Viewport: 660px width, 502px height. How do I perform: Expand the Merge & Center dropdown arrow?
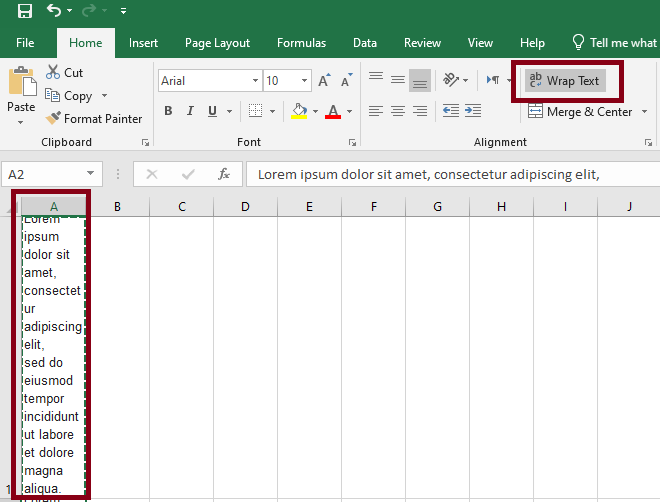point(642,112)
